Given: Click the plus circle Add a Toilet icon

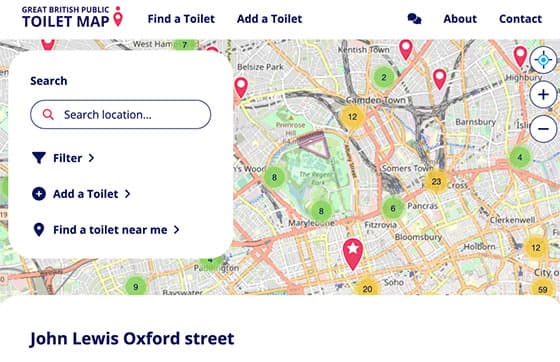Looking at the screenshot, I should (x=39, y=194).
